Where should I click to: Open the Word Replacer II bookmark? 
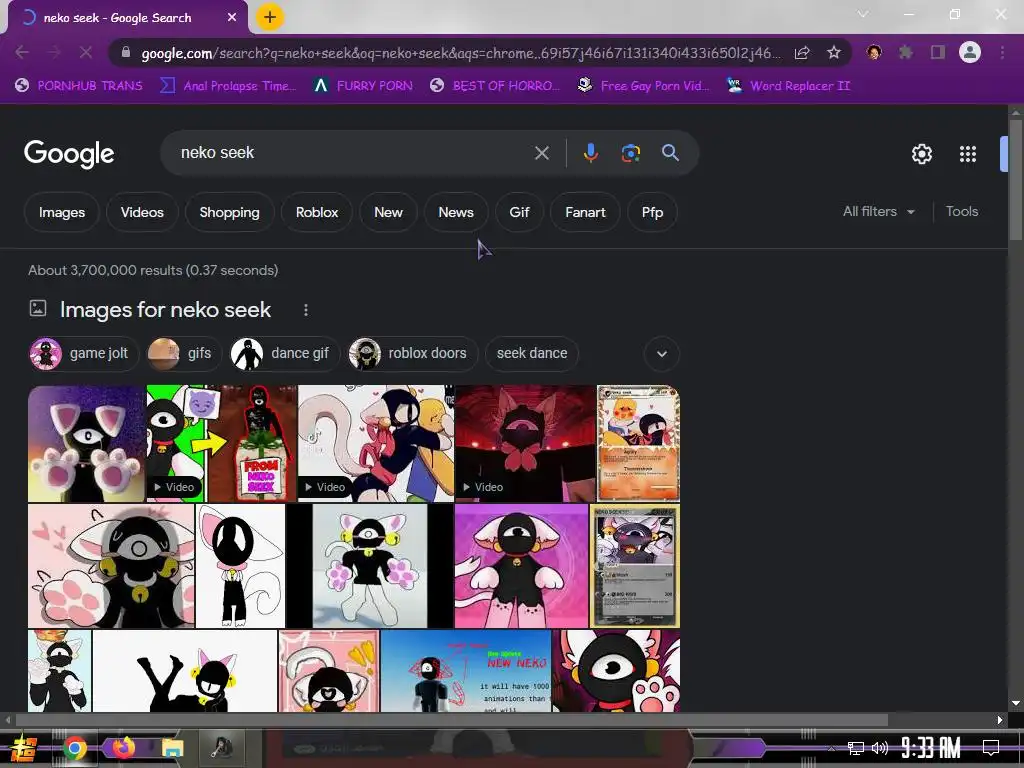click(788, 86)
